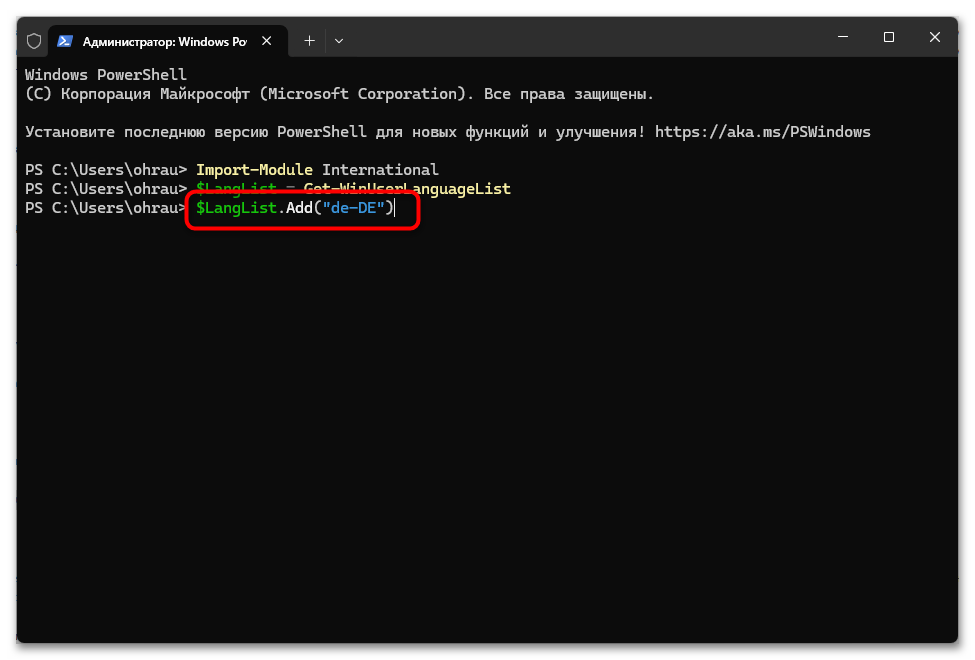This screenshot has height=660, width=975.
Task: Click the admin shield icon in title bar
Action: pyautogui.click(x=34, y=41)
